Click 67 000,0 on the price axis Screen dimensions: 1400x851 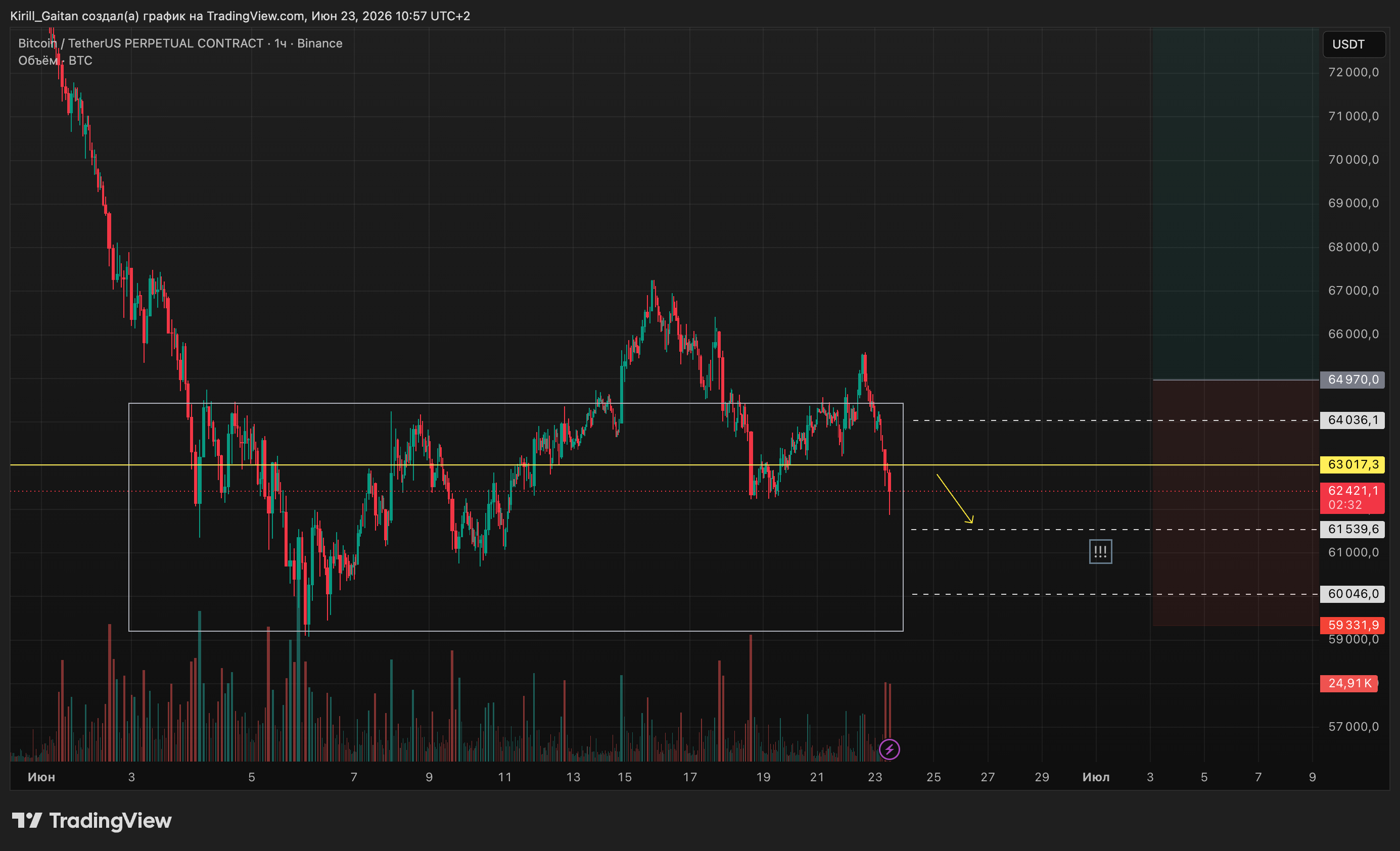pos(1354,291)
